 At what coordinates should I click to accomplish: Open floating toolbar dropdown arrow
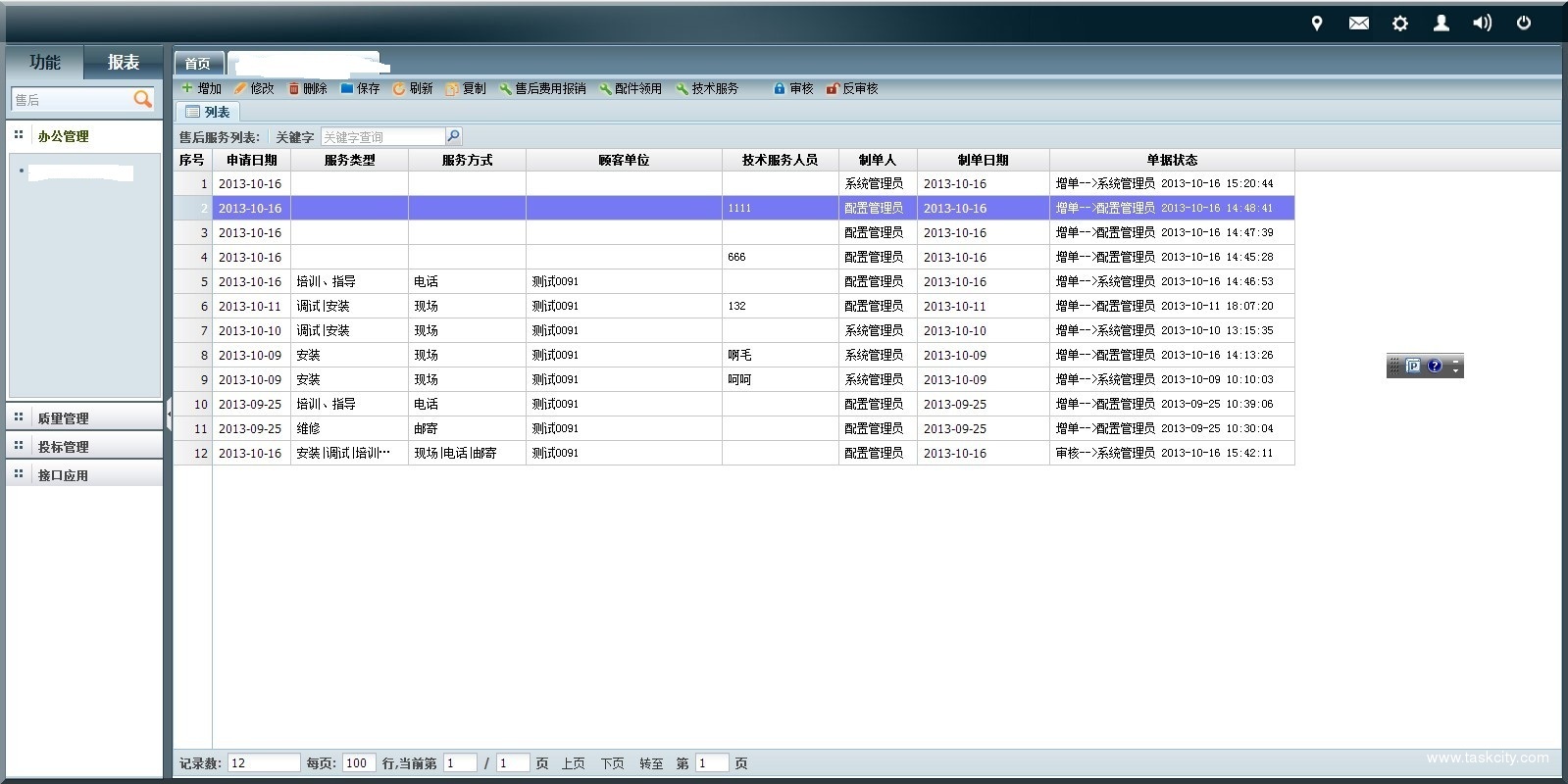(x=1455, y=367)
